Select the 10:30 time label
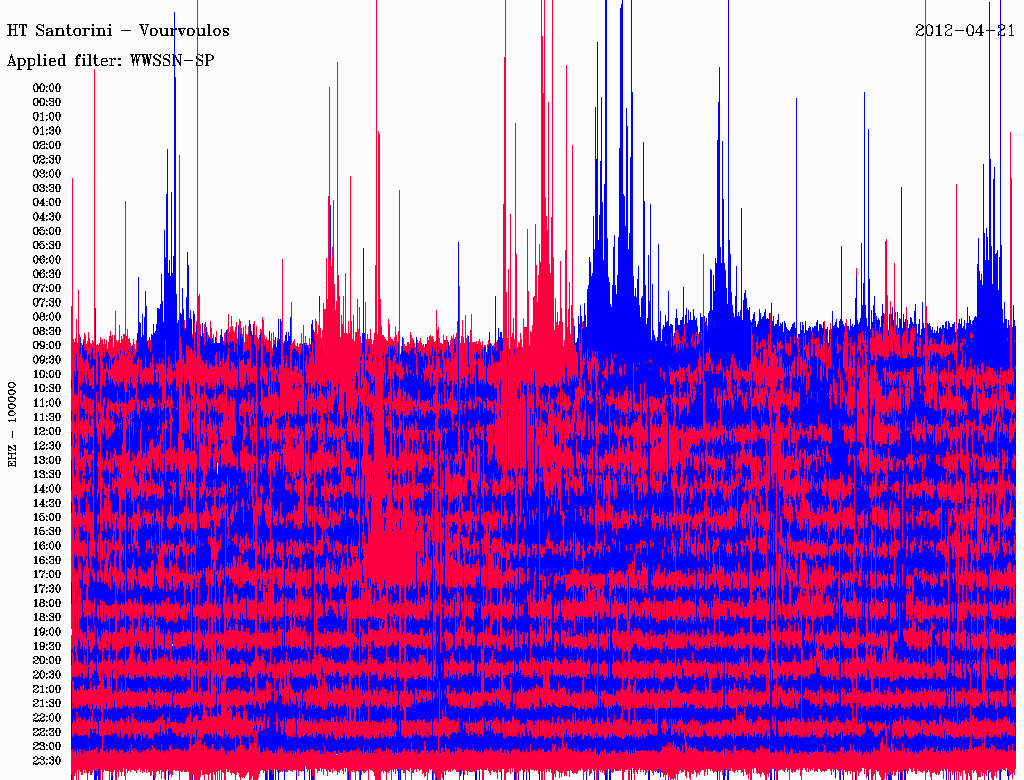This screenshot has height=780, width=1024. click(47, 389)
